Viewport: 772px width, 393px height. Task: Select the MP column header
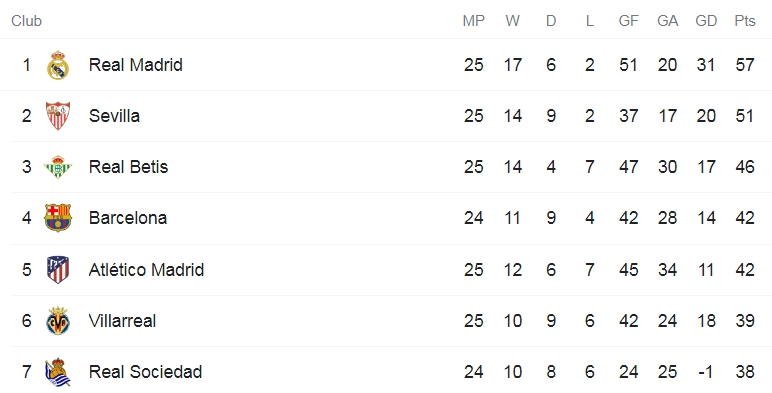tap(474, 21)
